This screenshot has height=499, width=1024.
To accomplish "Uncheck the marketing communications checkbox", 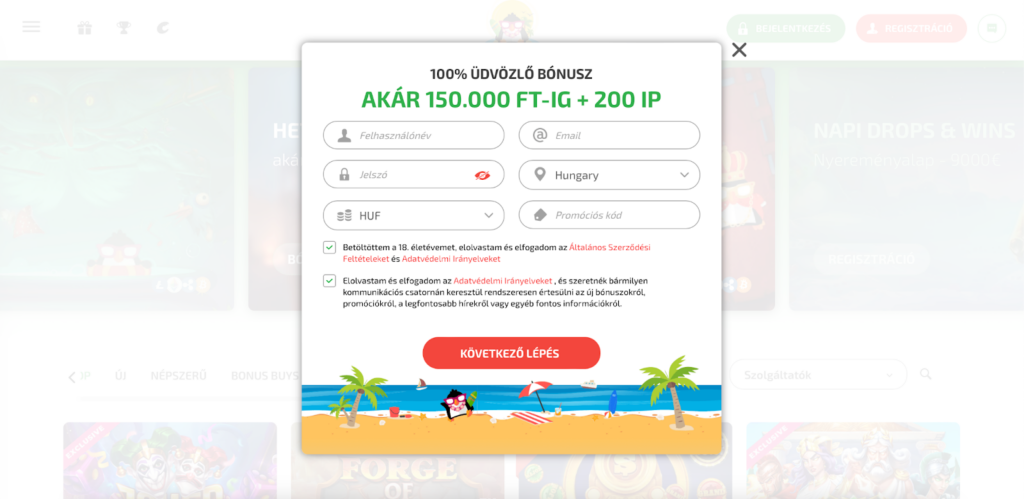I will [x=329, y=281].
